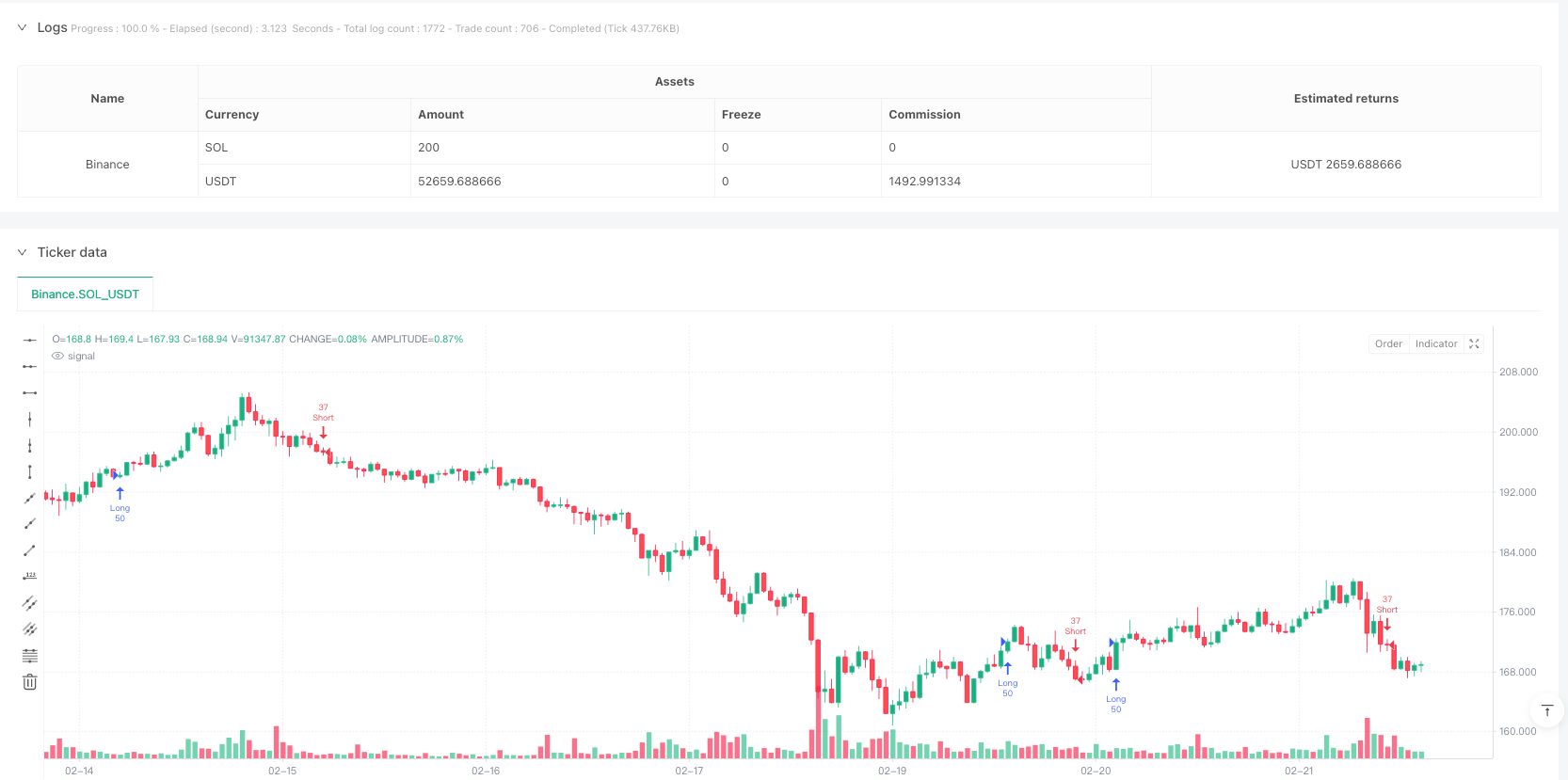Click the Estimated returns column header
This screenshot has height=780, width=1568.
point(1346,98)
